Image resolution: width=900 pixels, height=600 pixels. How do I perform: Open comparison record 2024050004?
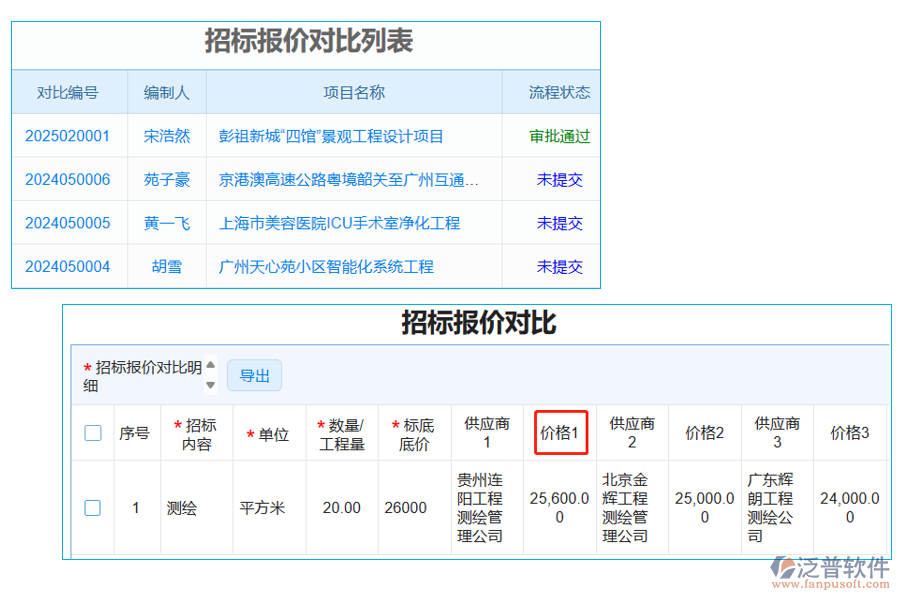click(68, 267)
